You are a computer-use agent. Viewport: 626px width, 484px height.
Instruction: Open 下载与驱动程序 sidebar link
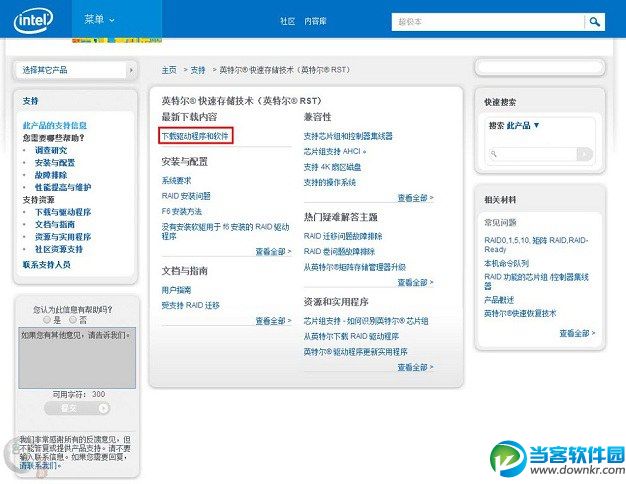[63, 212]
